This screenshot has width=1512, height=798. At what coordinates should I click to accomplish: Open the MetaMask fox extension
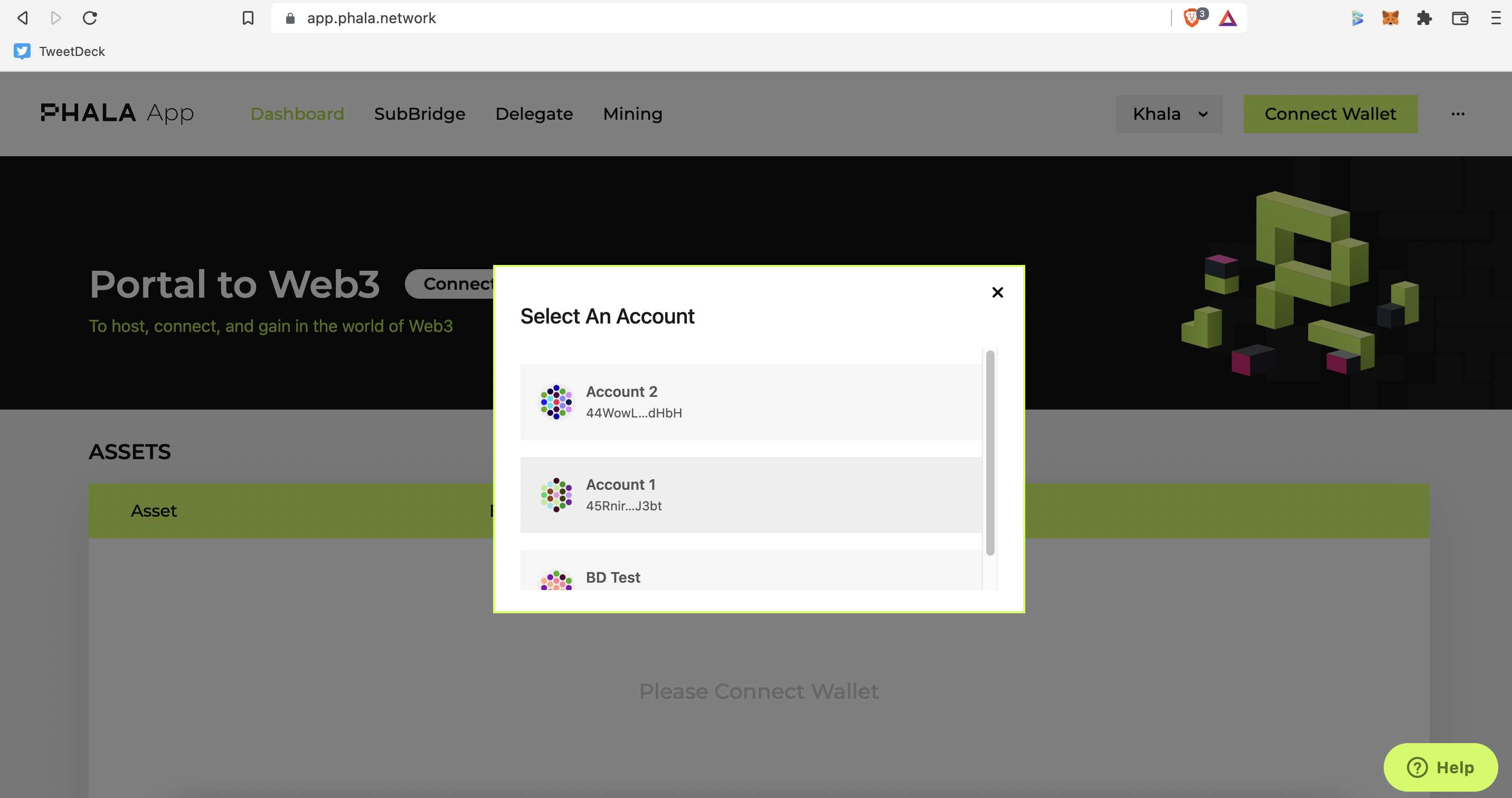(x=1391, y=18)
